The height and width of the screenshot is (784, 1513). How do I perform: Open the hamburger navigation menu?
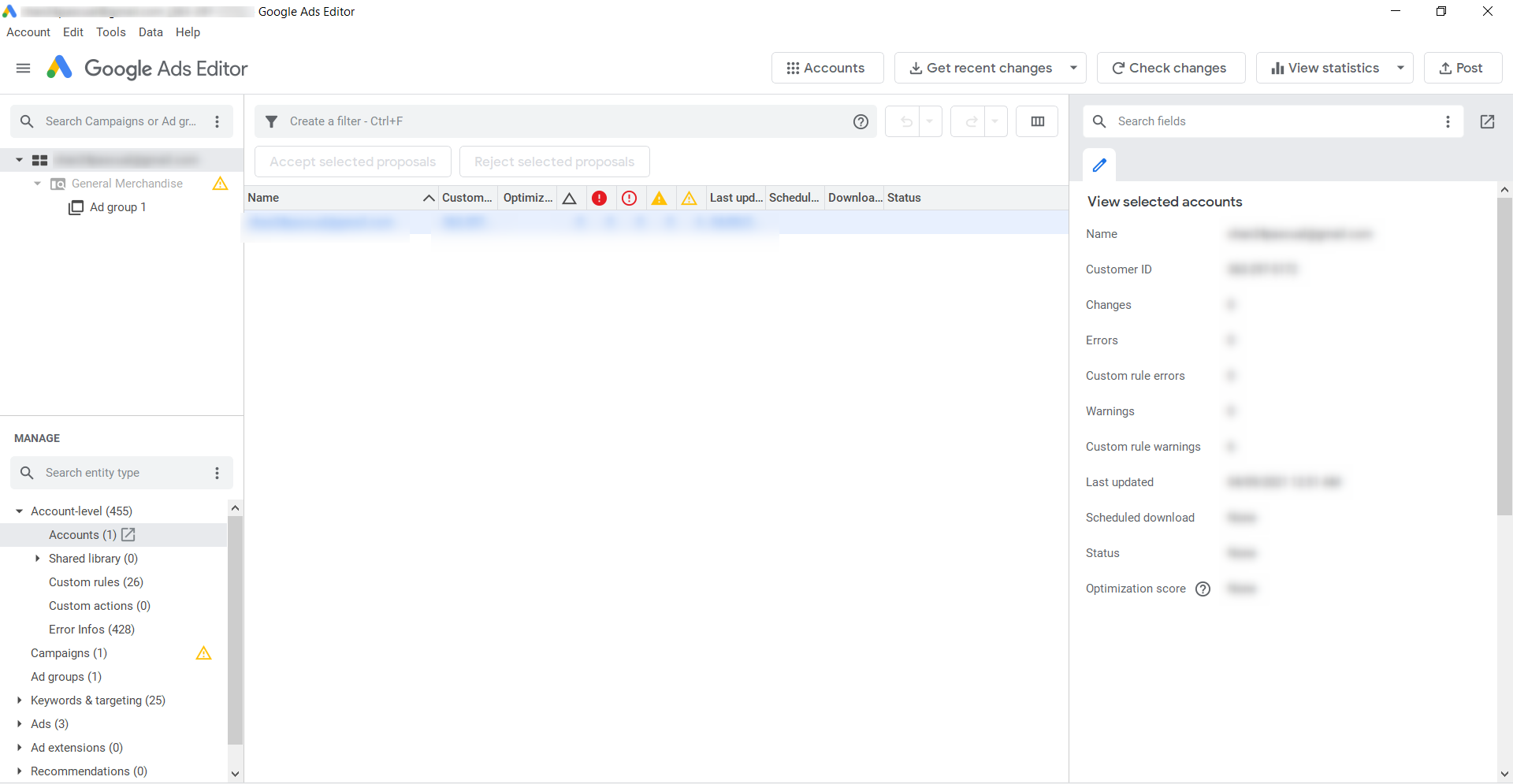coord(24,69)
